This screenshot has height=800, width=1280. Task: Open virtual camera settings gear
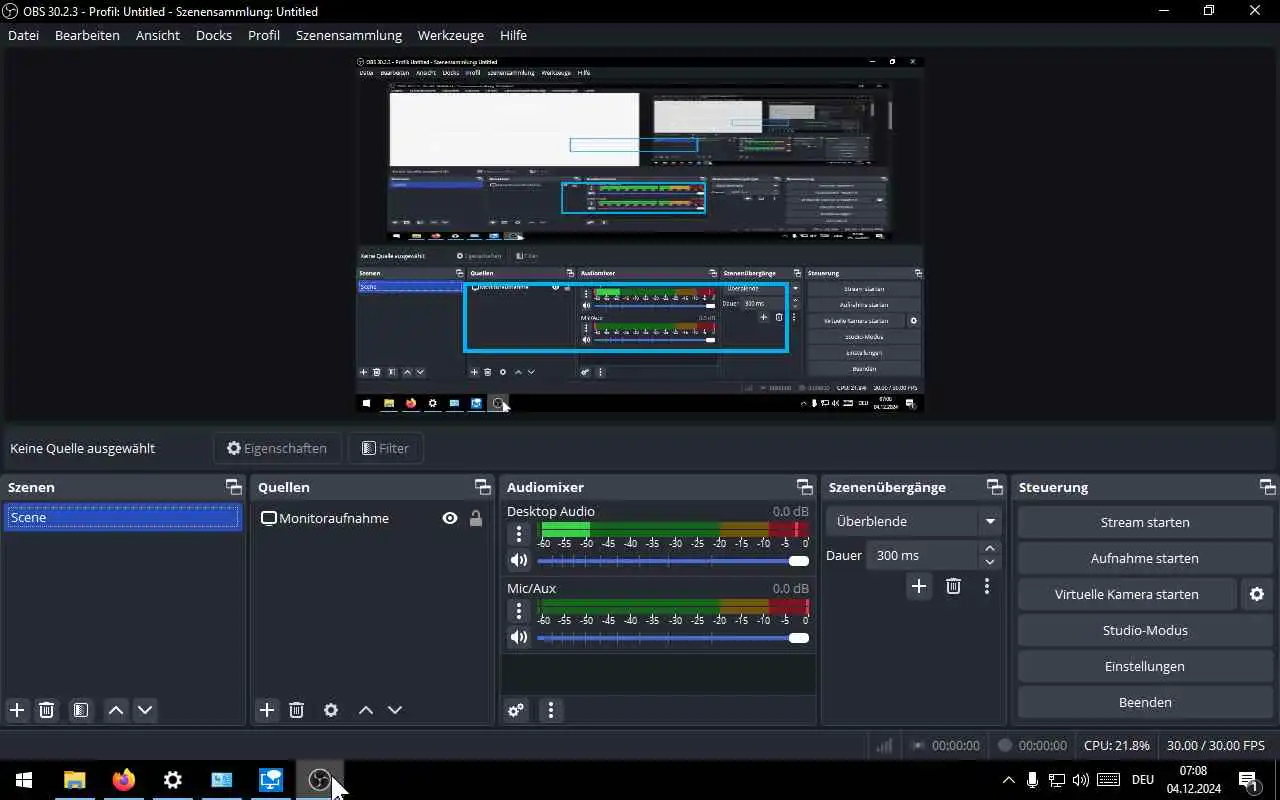point(1257,594)
